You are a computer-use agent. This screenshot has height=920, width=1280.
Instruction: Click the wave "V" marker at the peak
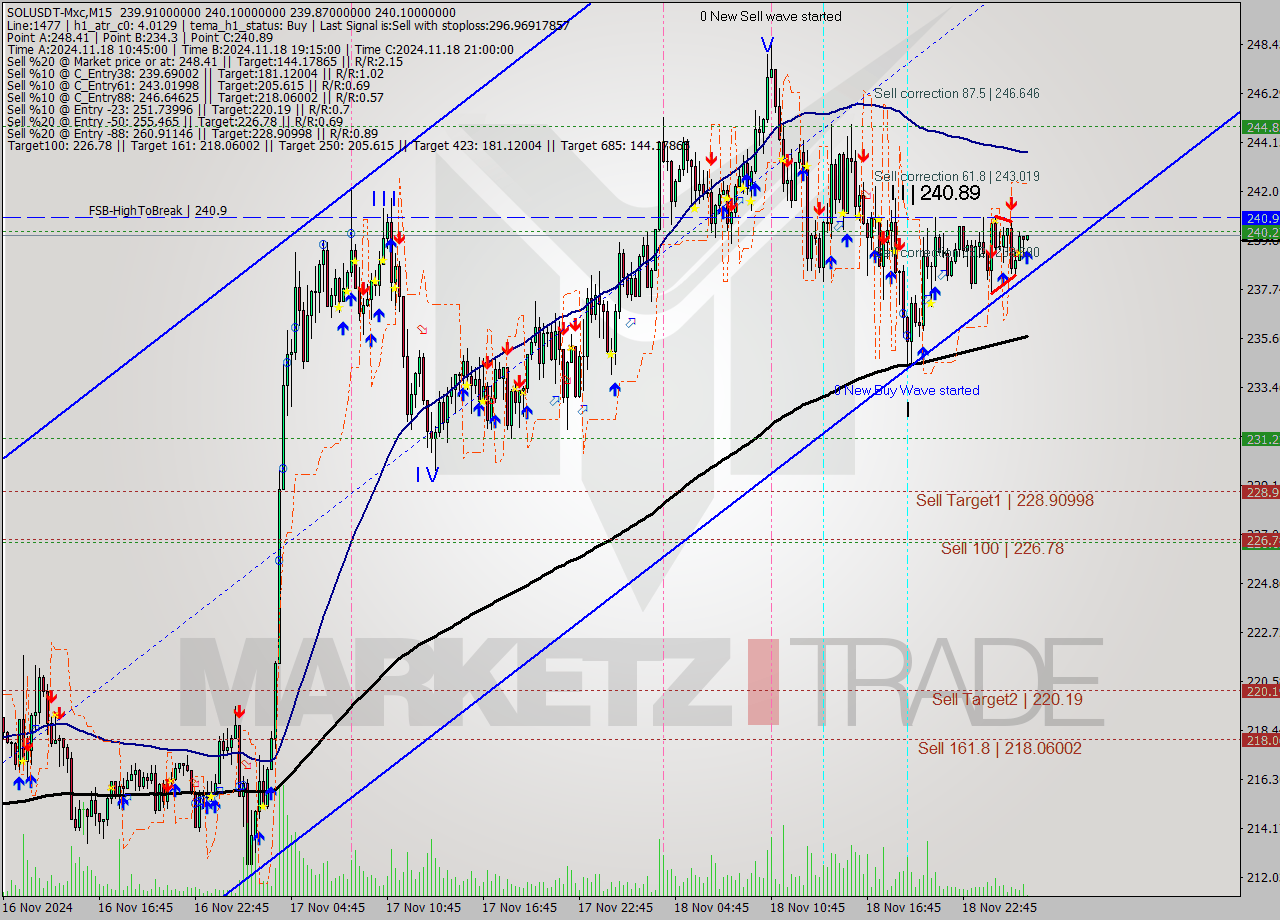click(767, 45)
